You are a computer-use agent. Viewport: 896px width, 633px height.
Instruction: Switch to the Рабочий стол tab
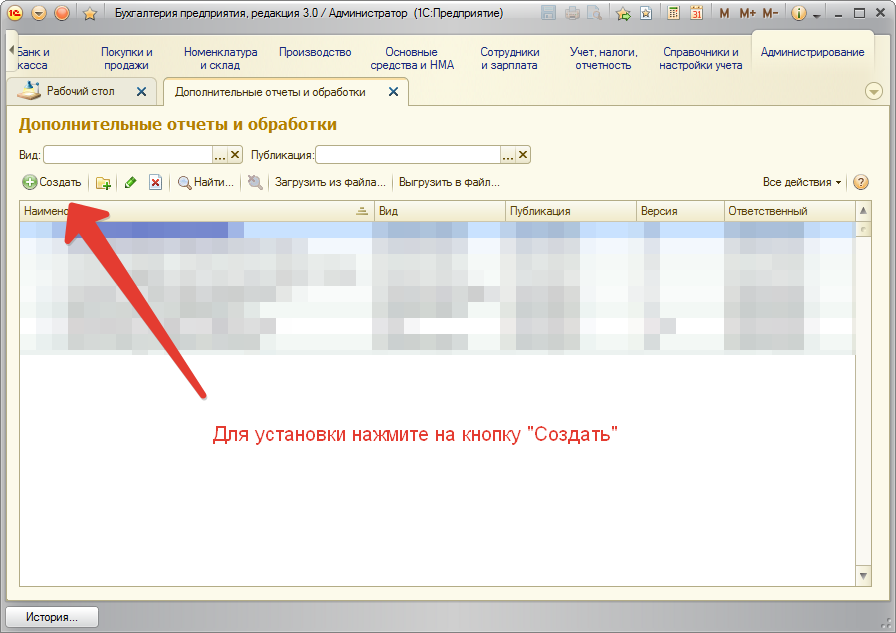(x=80, y=92)
